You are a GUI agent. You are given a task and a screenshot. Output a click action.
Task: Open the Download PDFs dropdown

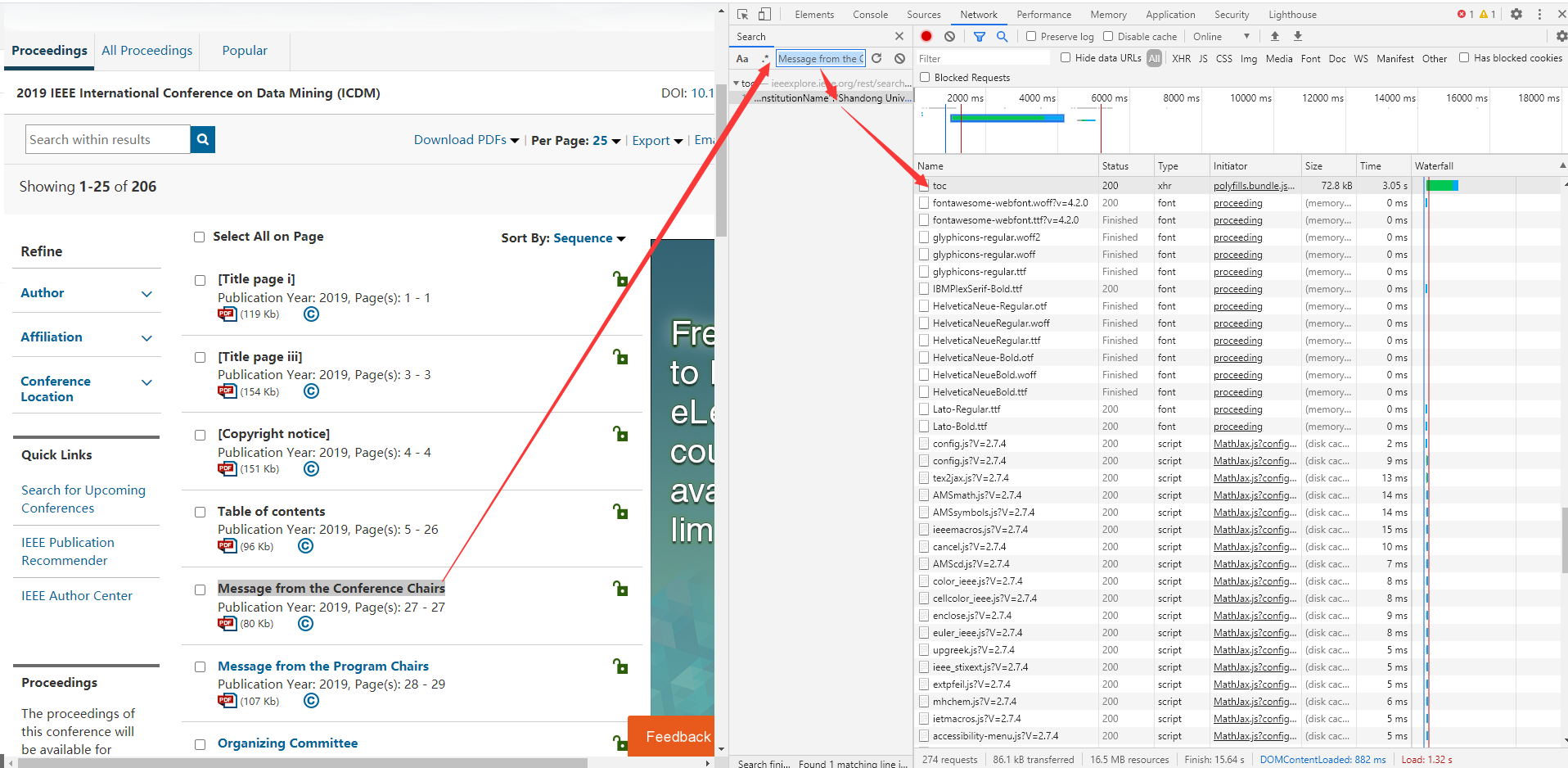point(466,140)
